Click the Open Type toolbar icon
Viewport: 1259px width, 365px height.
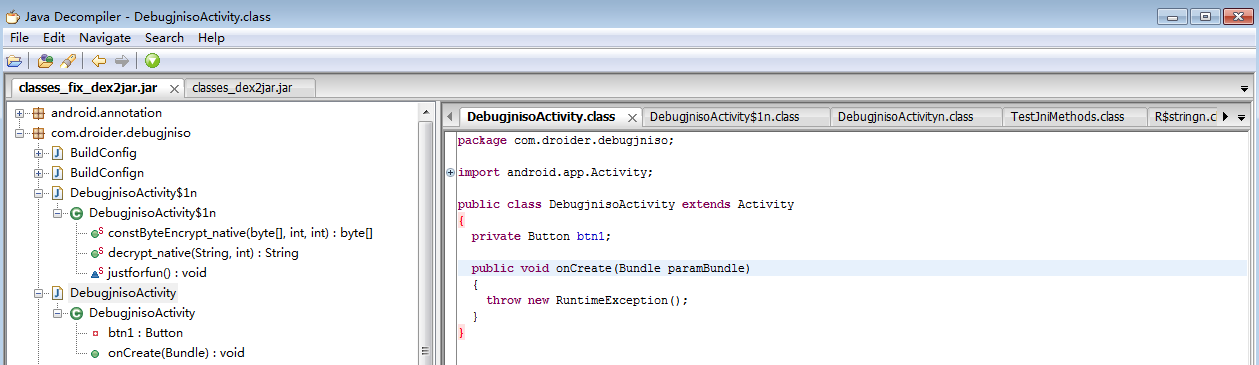click(x=45, y=61)
